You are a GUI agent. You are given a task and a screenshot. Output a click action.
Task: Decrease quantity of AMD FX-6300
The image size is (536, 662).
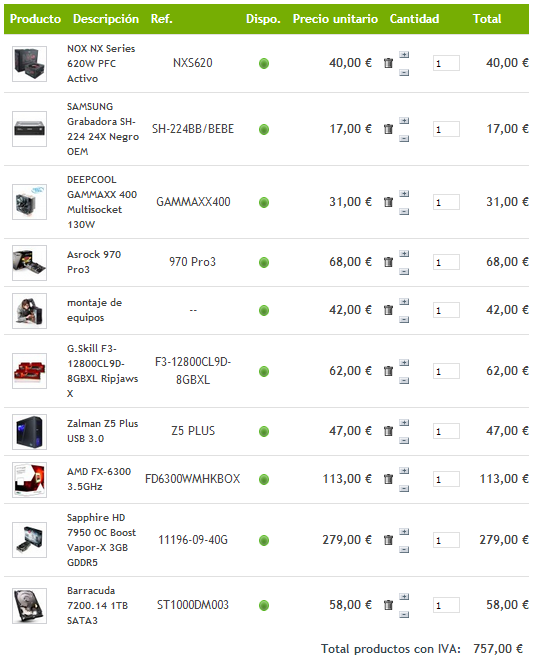click(x=404, y=488)
